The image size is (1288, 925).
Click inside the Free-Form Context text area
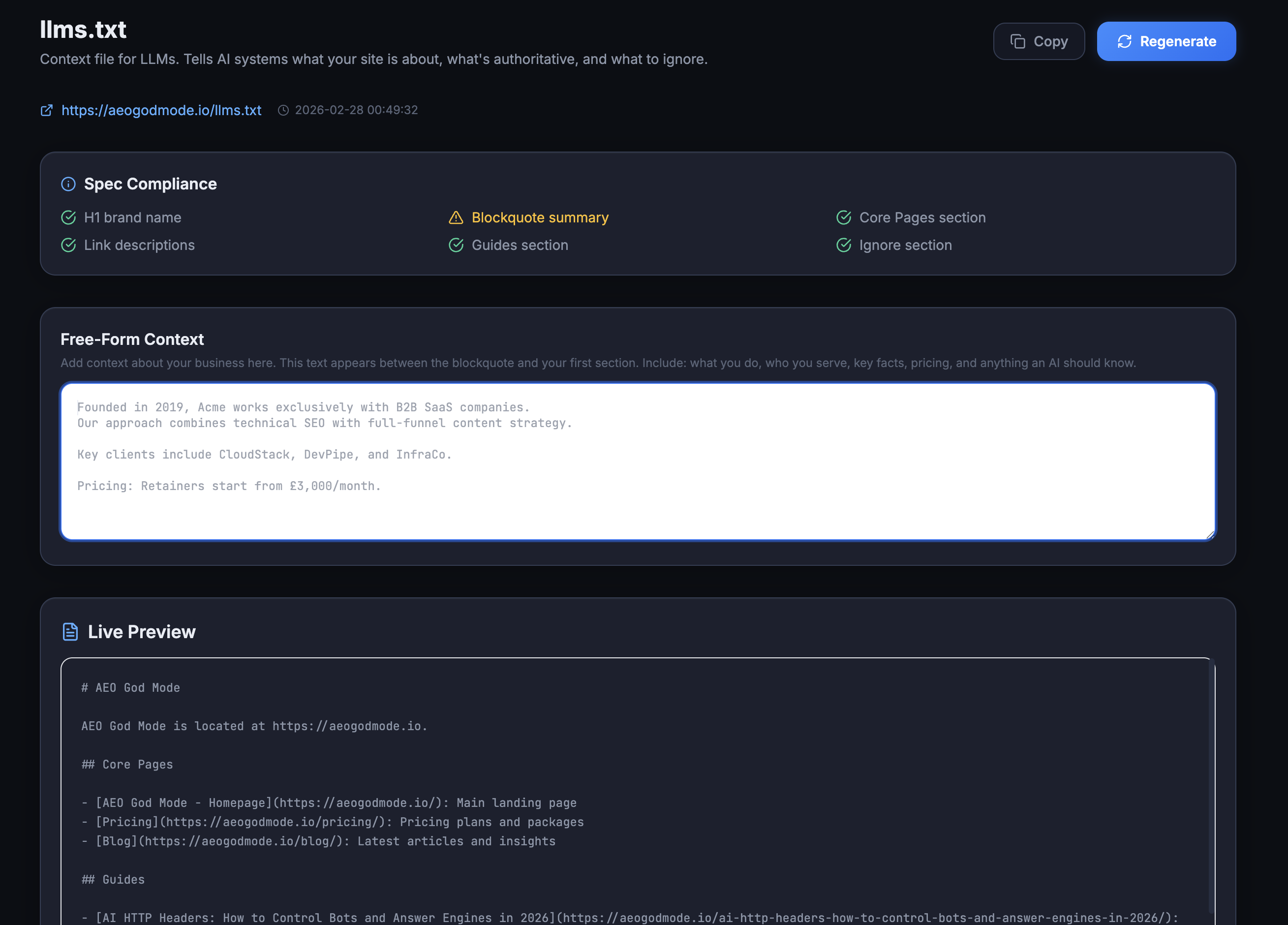(x=625, y=460)
